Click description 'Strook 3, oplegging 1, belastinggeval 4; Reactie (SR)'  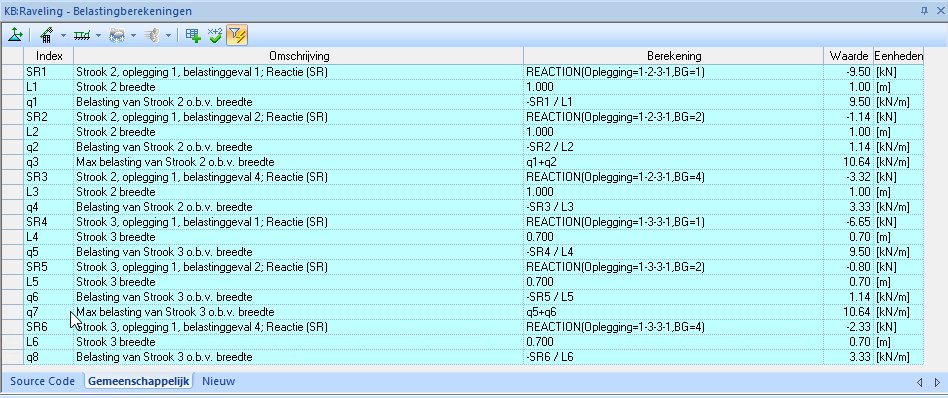coord(201,327)
